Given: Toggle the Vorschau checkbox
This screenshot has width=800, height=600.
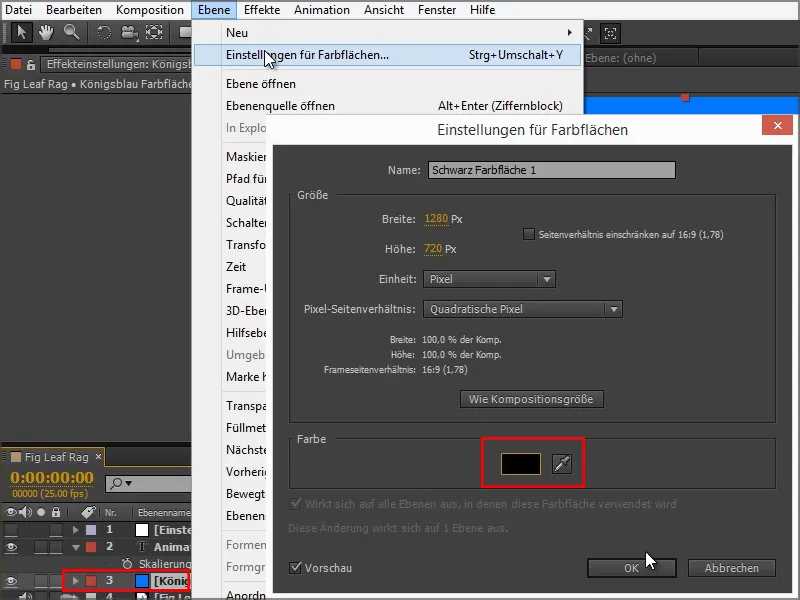Looking at the screenshot, I should coord(295,567).
